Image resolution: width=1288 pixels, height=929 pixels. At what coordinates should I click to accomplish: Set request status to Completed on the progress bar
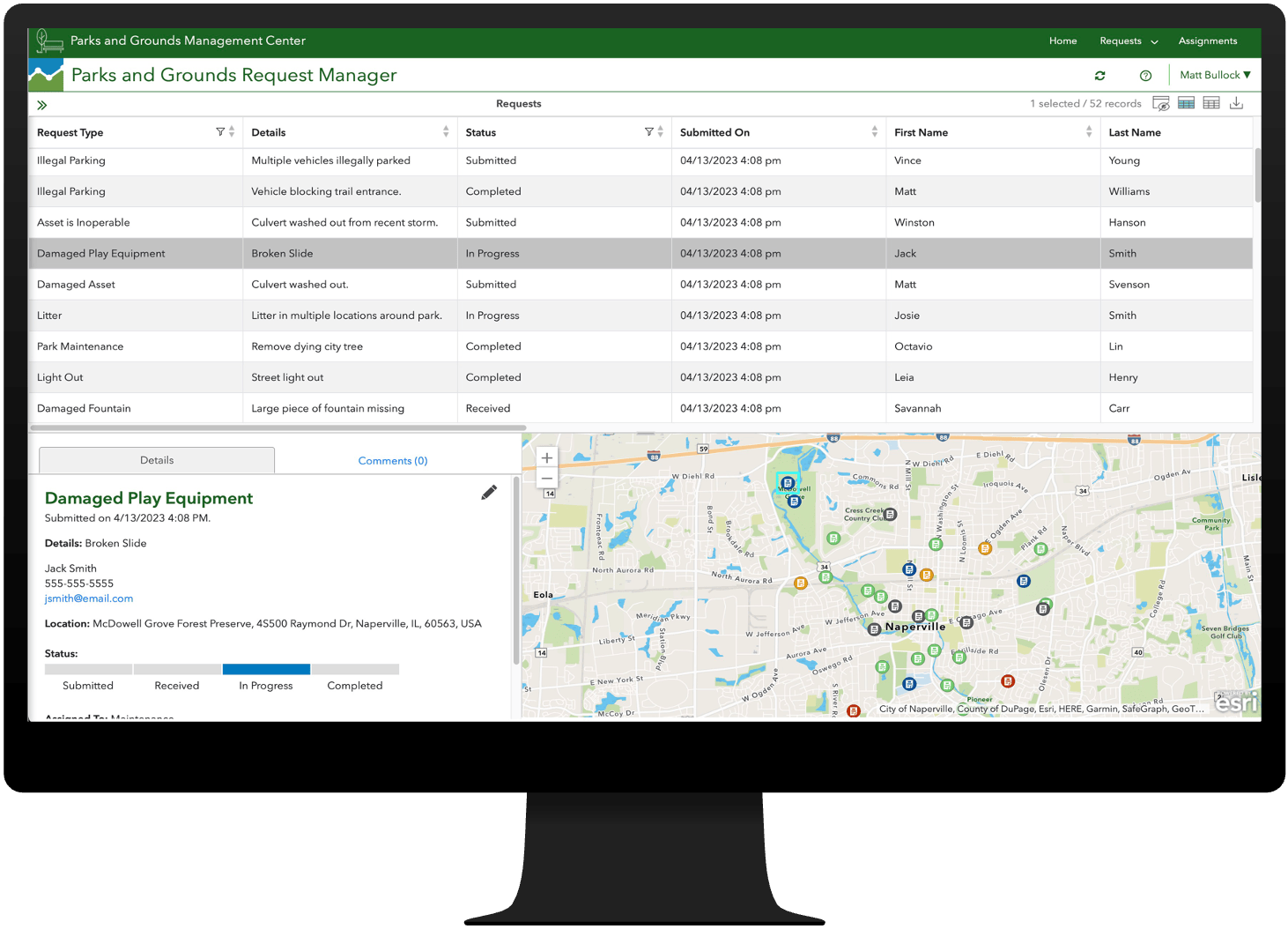(x=355, y=669)
